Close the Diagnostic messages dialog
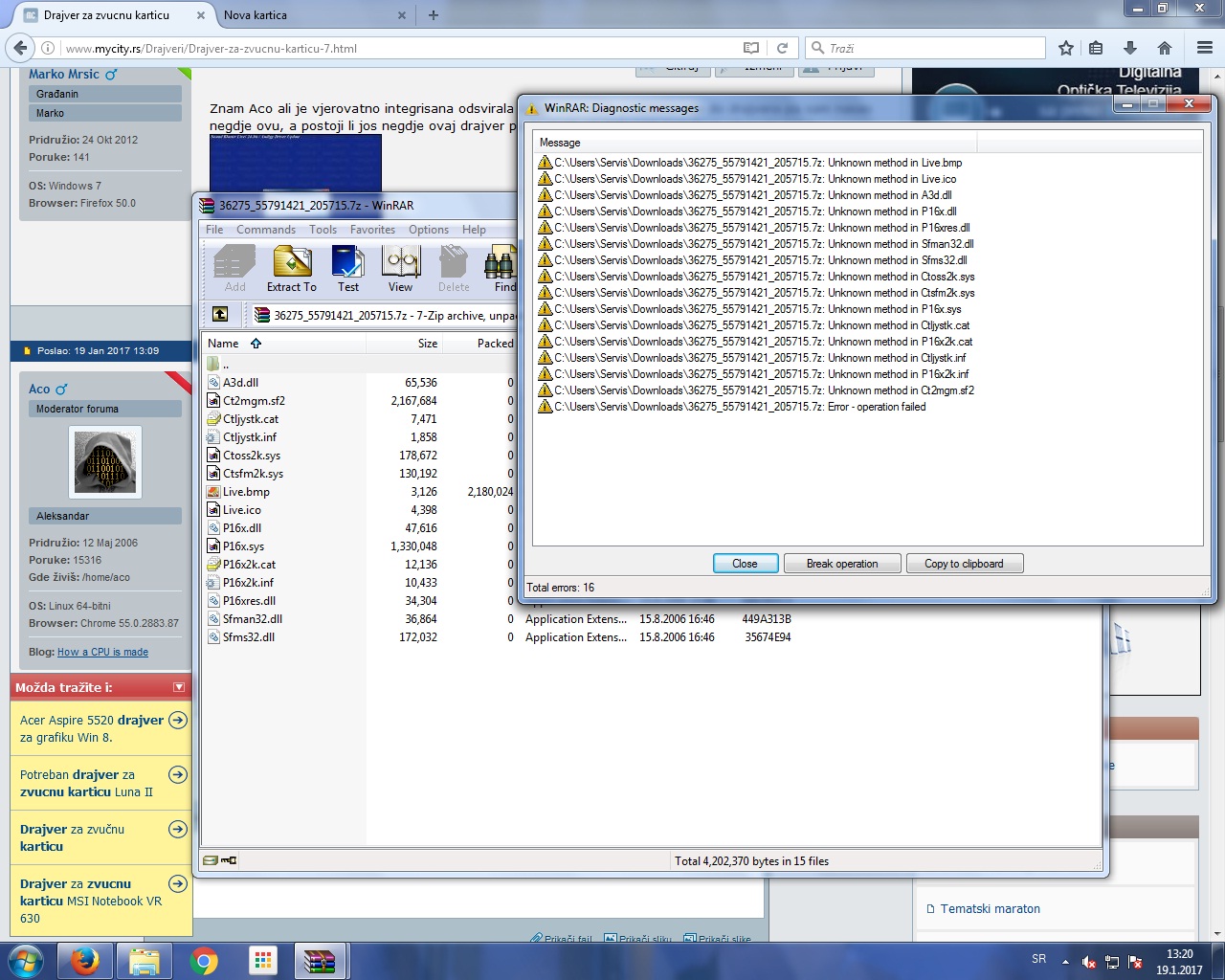Viewport: 1225px width, 980px height. pyautogui.click(x=745, y=564)
